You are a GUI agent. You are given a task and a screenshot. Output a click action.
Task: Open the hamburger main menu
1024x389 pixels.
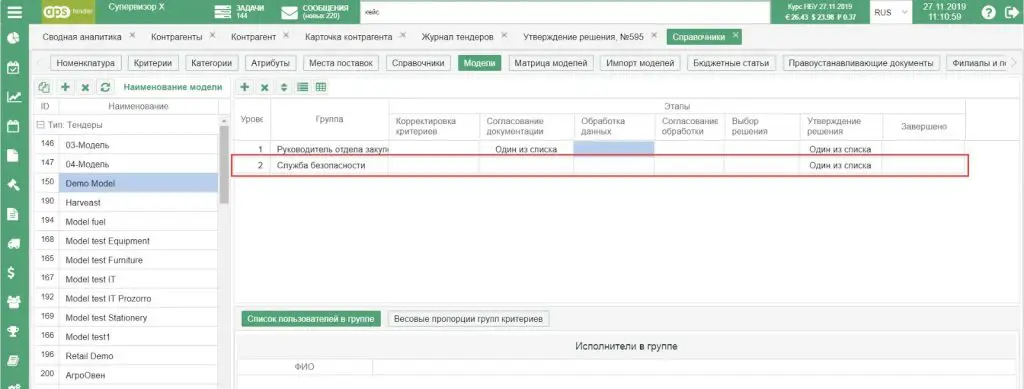click(14, 12)
